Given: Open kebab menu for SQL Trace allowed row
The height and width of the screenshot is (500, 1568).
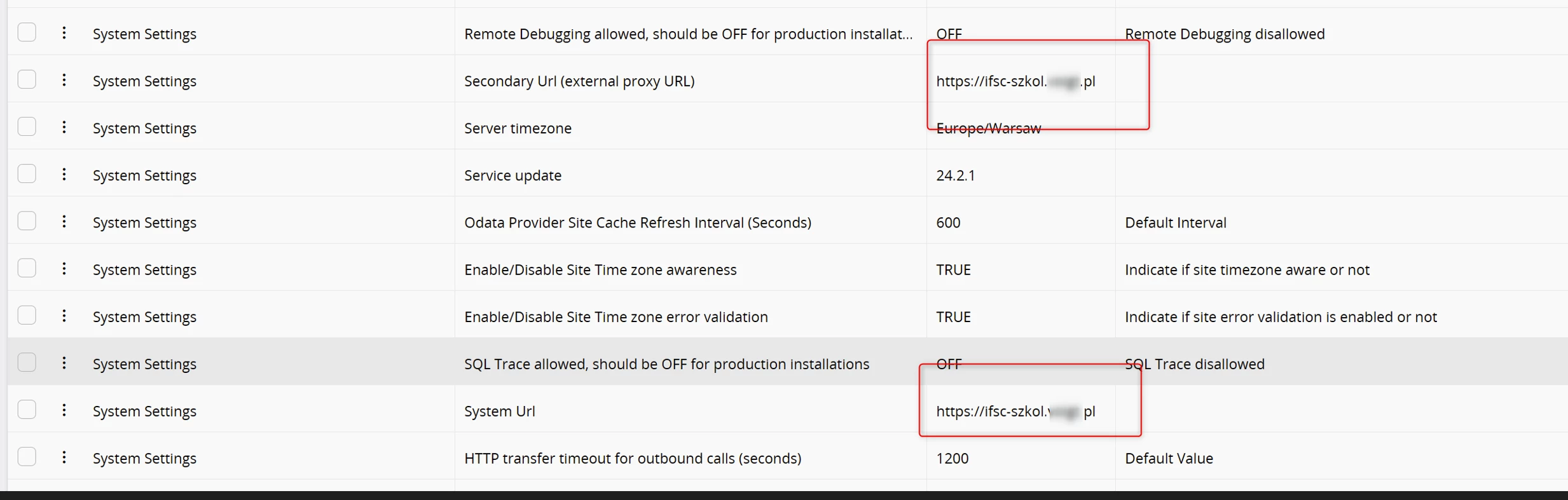Looking at the screenshot, I should (64, 363).
